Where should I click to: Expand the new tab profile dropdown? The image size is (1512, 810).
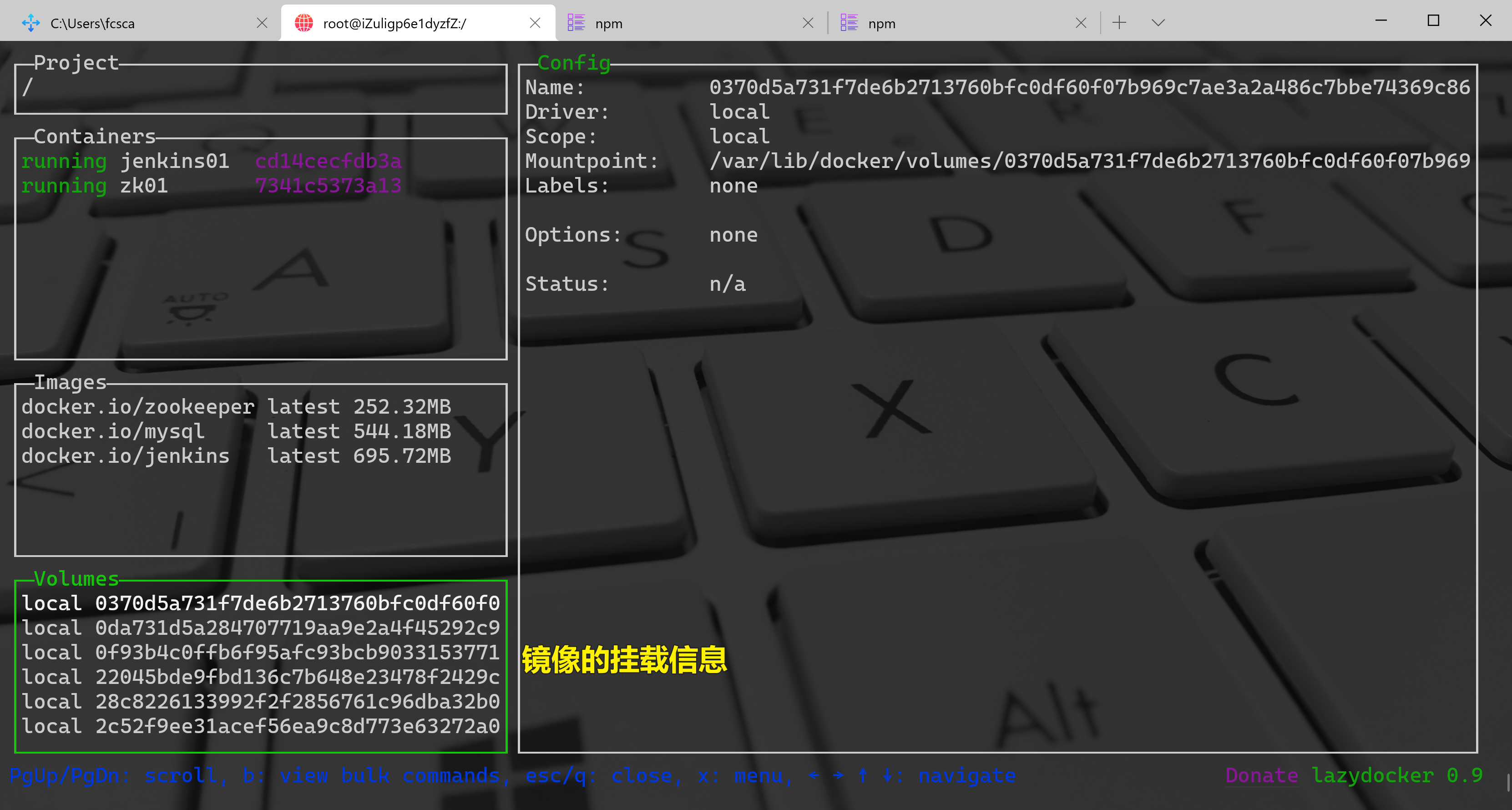click(x=1158, y=23)
